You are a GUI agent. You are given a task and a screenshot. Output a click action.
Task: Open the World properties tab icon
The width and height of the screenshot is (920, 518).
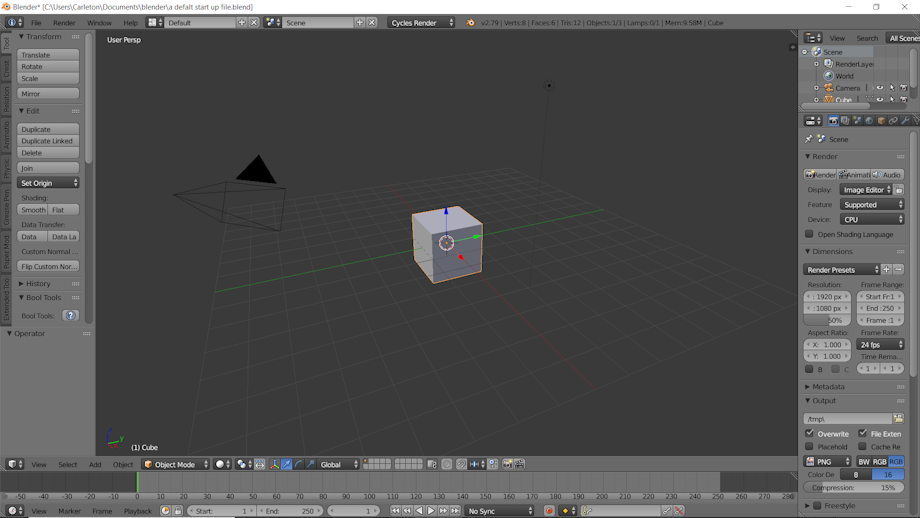[x=869, y=121]
